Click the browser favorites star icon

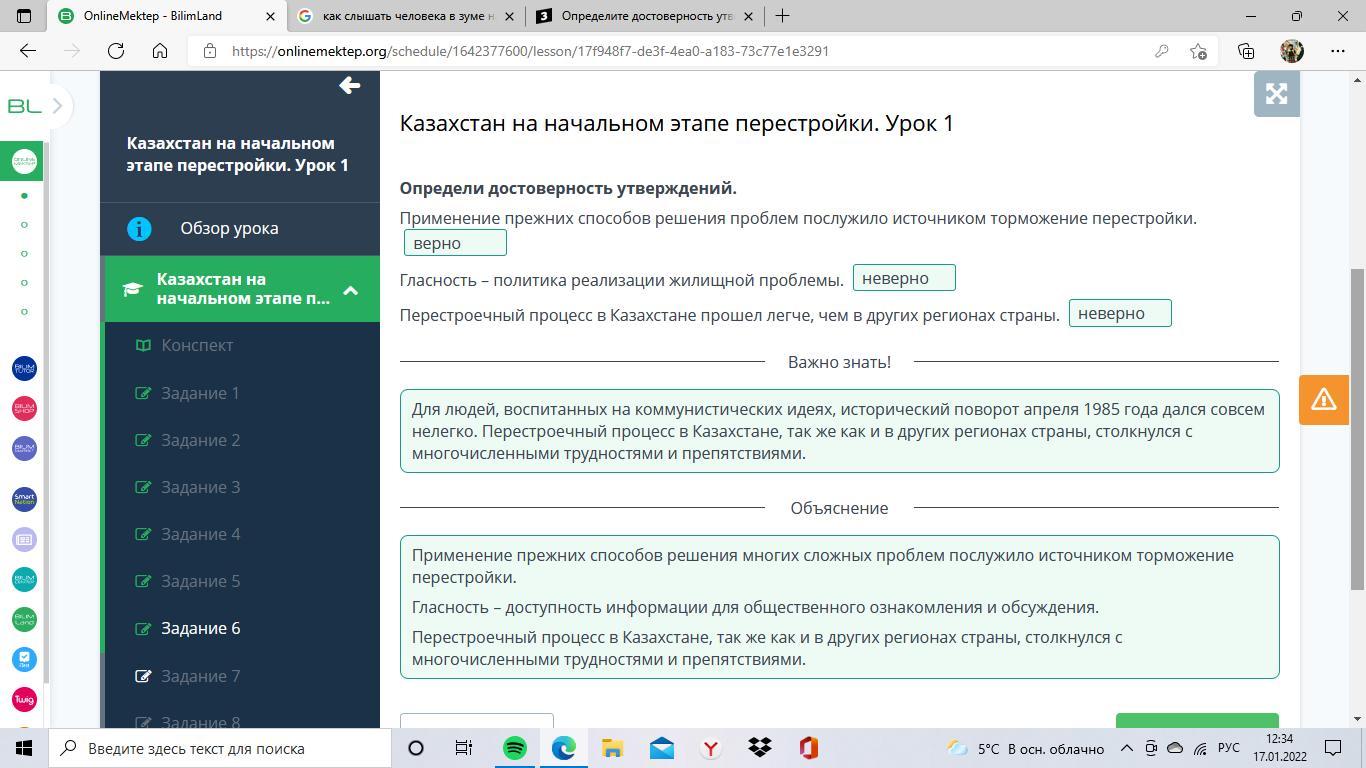pos(1198,51)
